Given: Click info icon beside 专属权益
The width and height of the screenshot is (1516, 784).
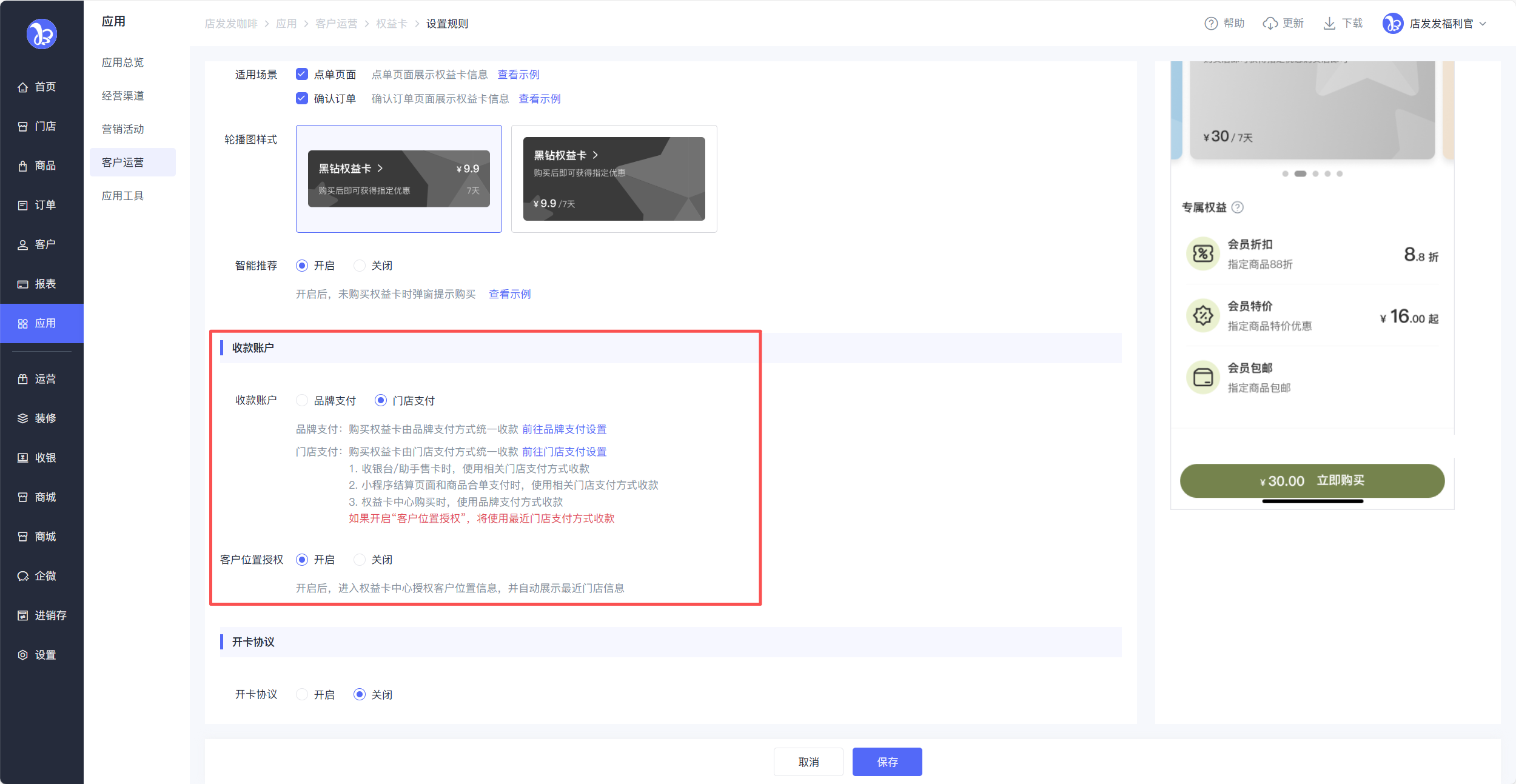Looking at the screenshot, I should tap(1238, 207).
